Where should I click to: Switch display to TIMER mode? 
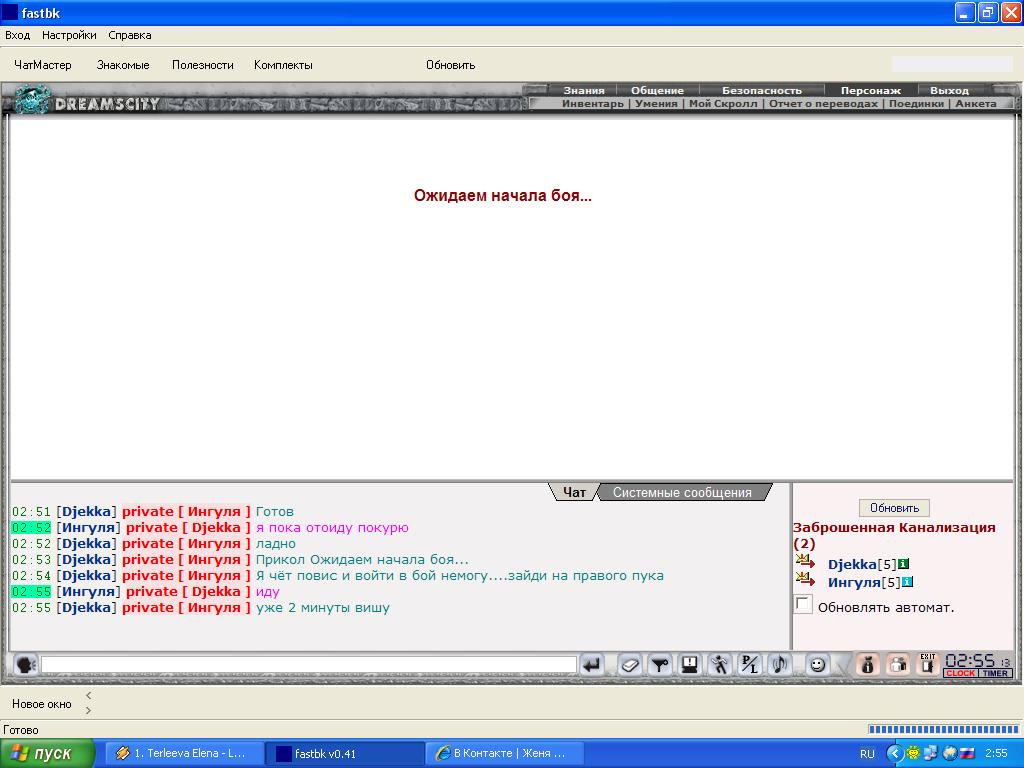[x=995, y=673]
